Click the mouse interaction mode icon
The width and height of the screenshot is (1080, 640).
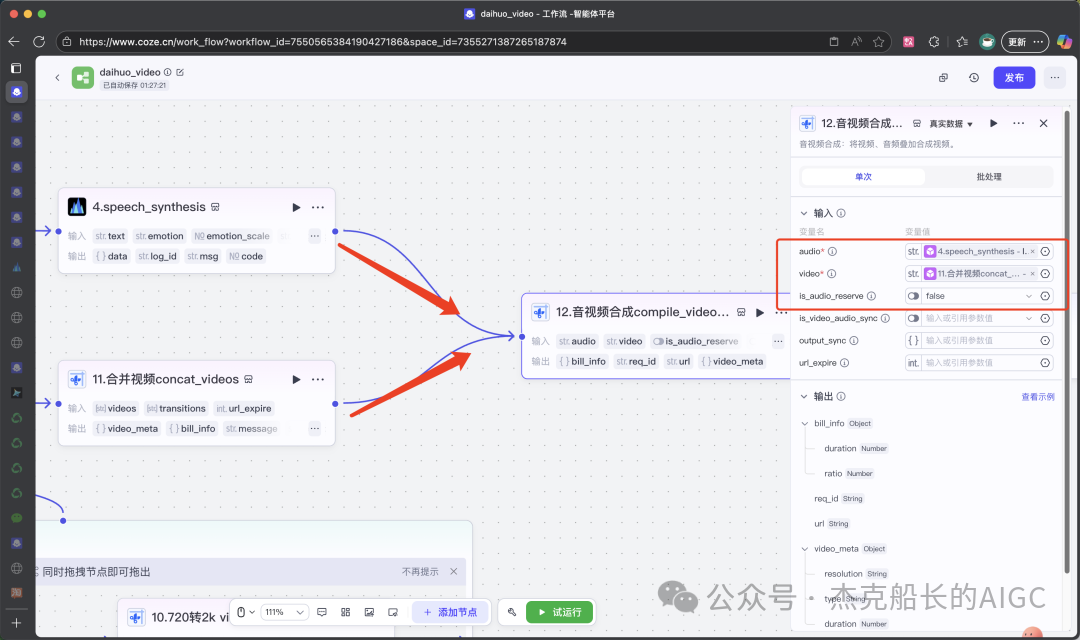pyautogui.click(x=241, y=612)
